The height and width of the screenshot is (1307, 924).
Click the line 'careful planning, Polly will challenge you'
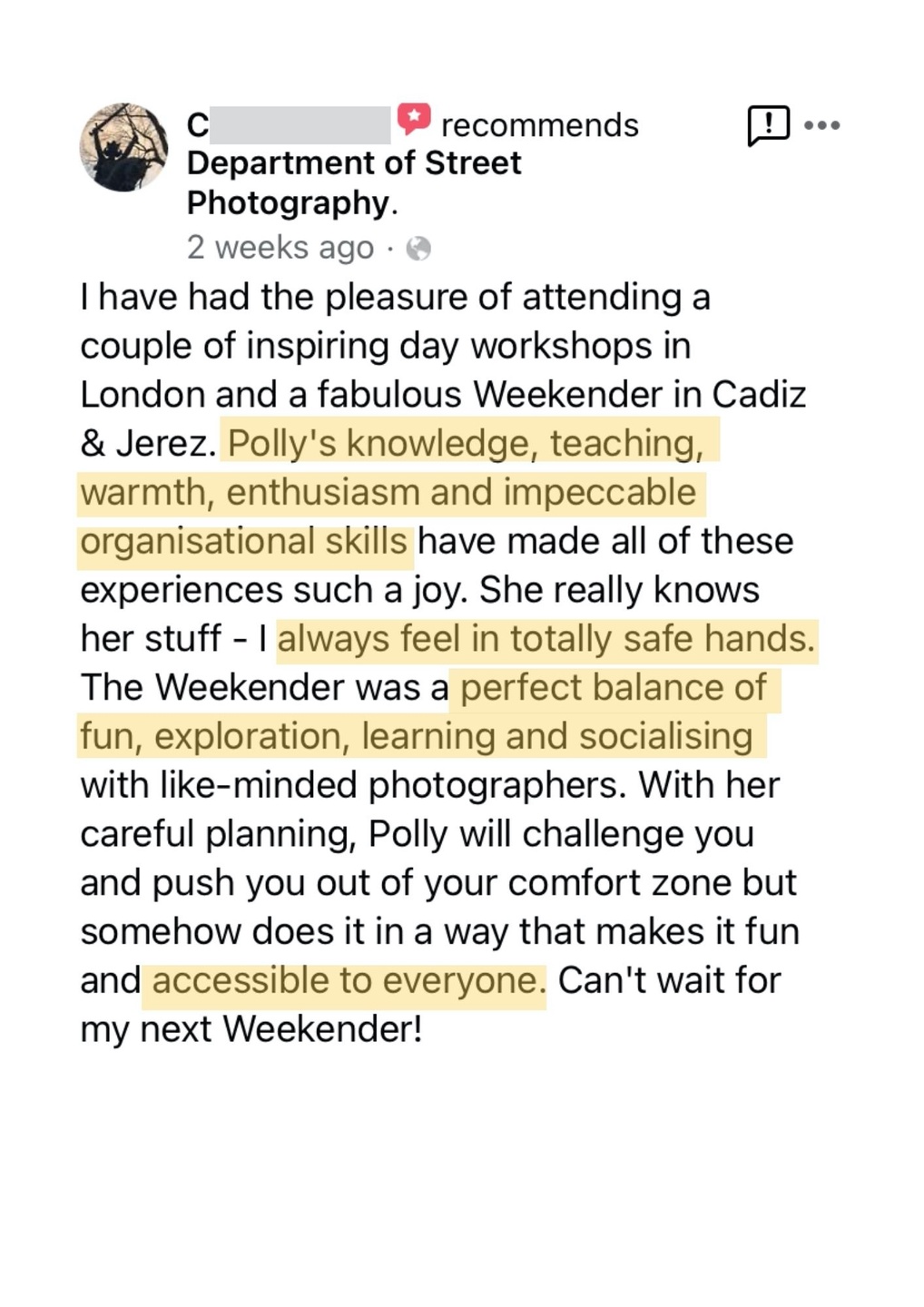(418, 834)
